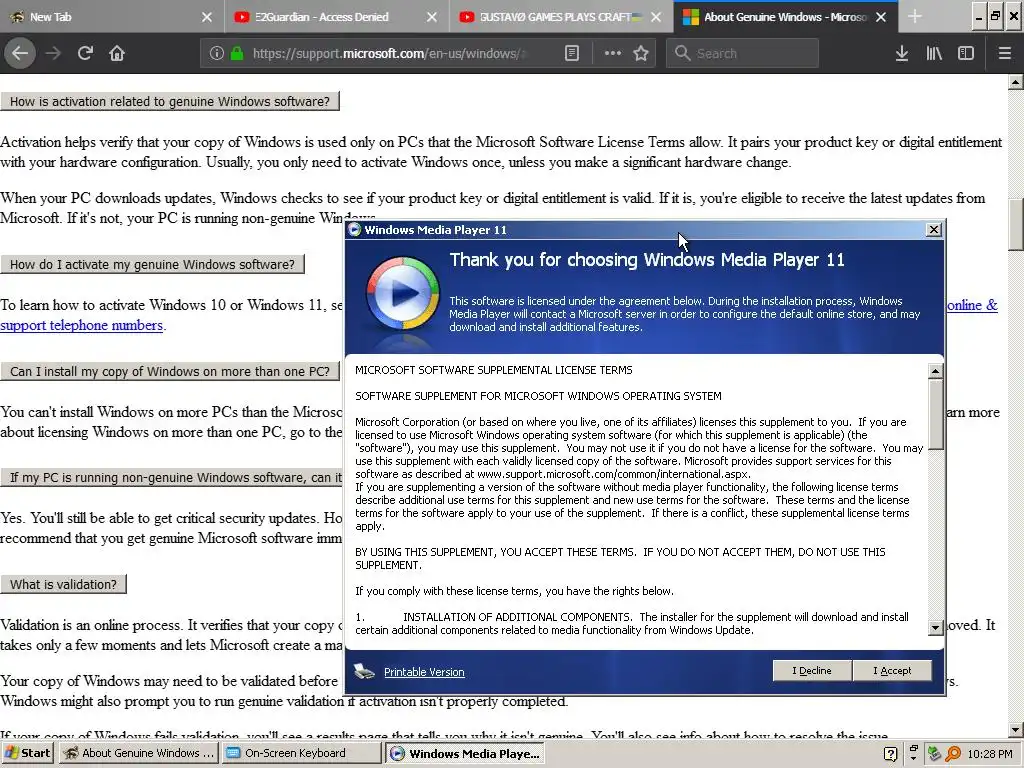Open a new tab with the plus button
Screen dimensions: 1024x768
[x=915, y=17]
